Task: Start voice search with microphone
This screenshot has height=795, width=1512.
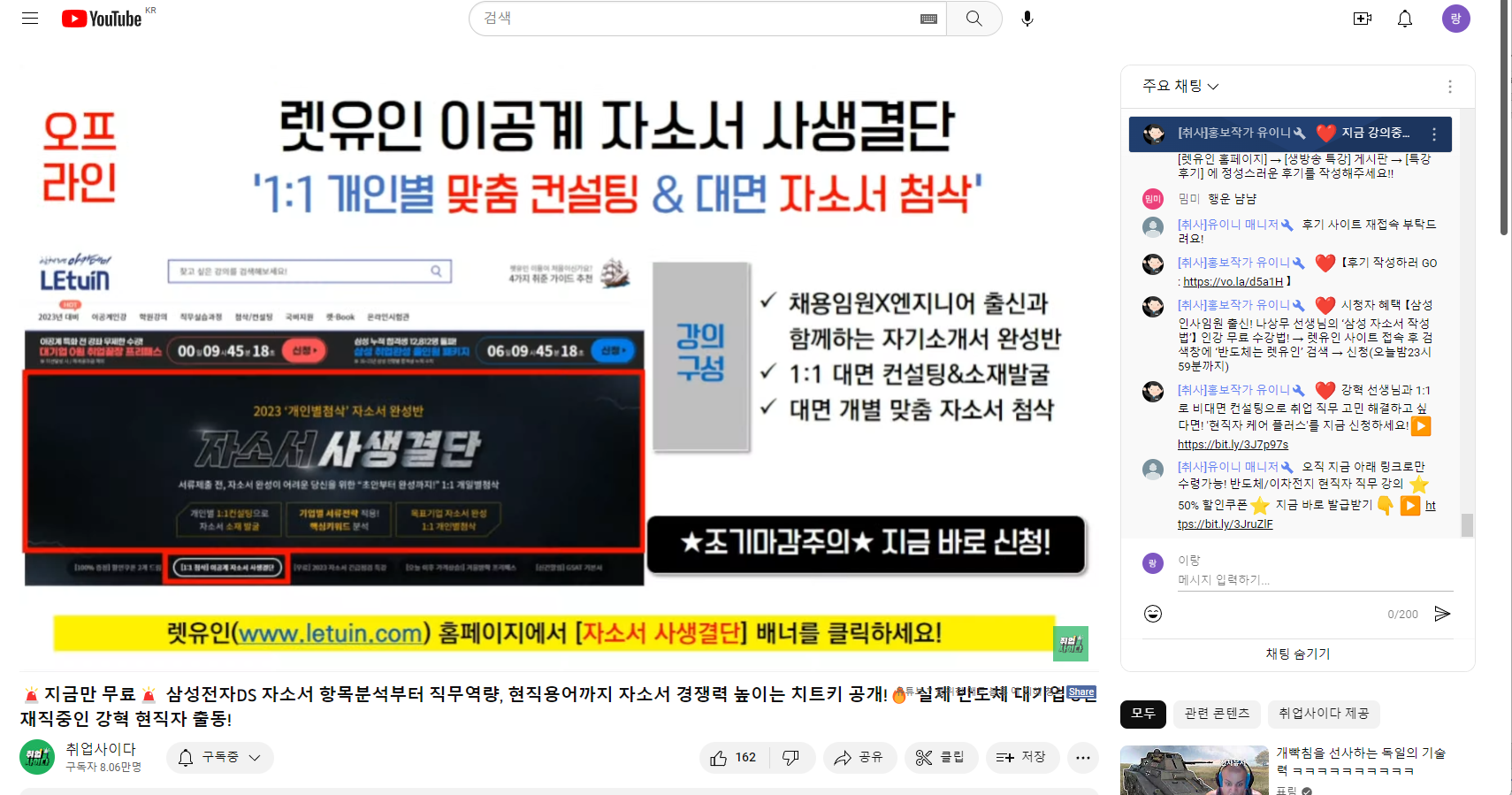Action: [1027, 19]
